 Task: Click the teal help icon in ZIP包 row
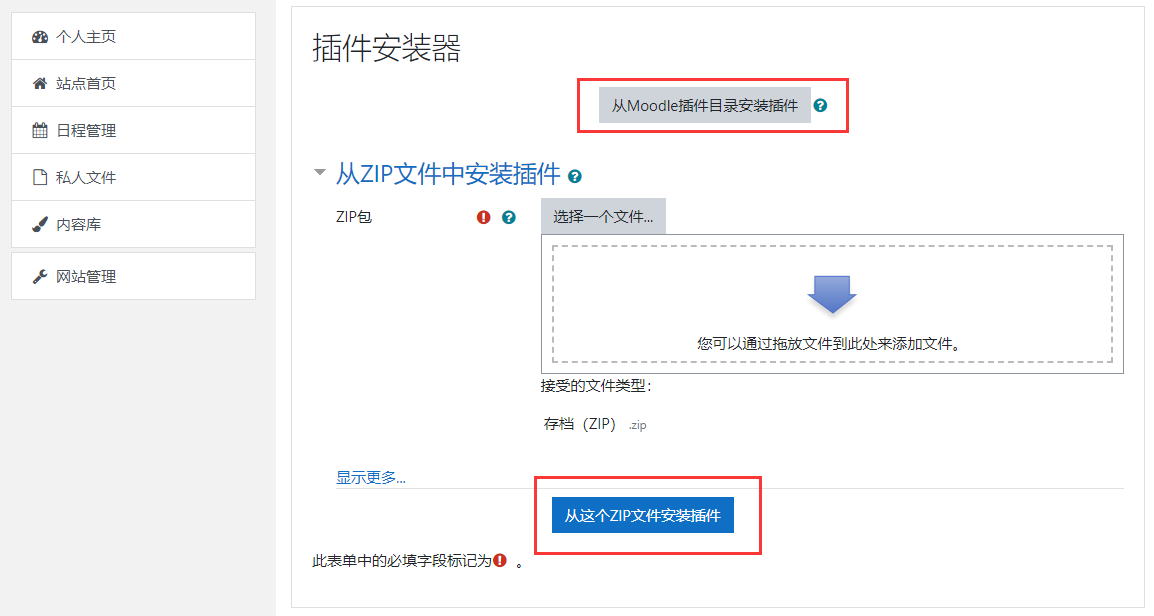click(508, 217)
